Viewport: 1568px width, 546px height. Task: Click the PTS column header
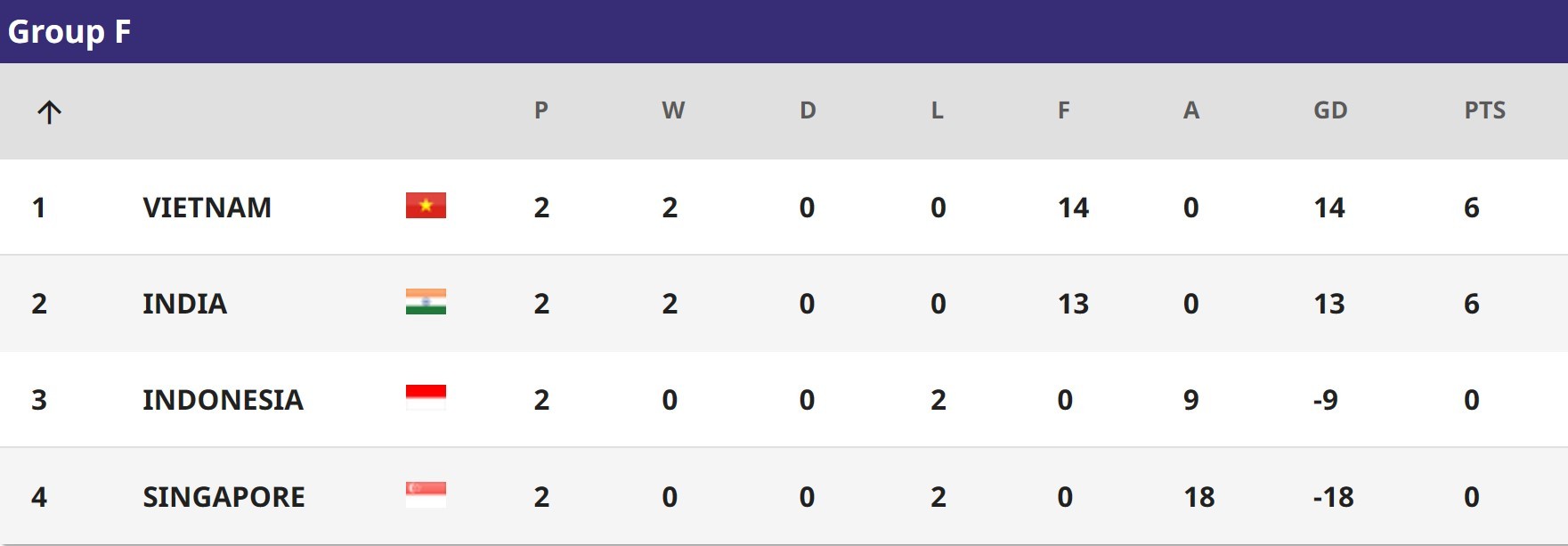tap(1484, 110)
